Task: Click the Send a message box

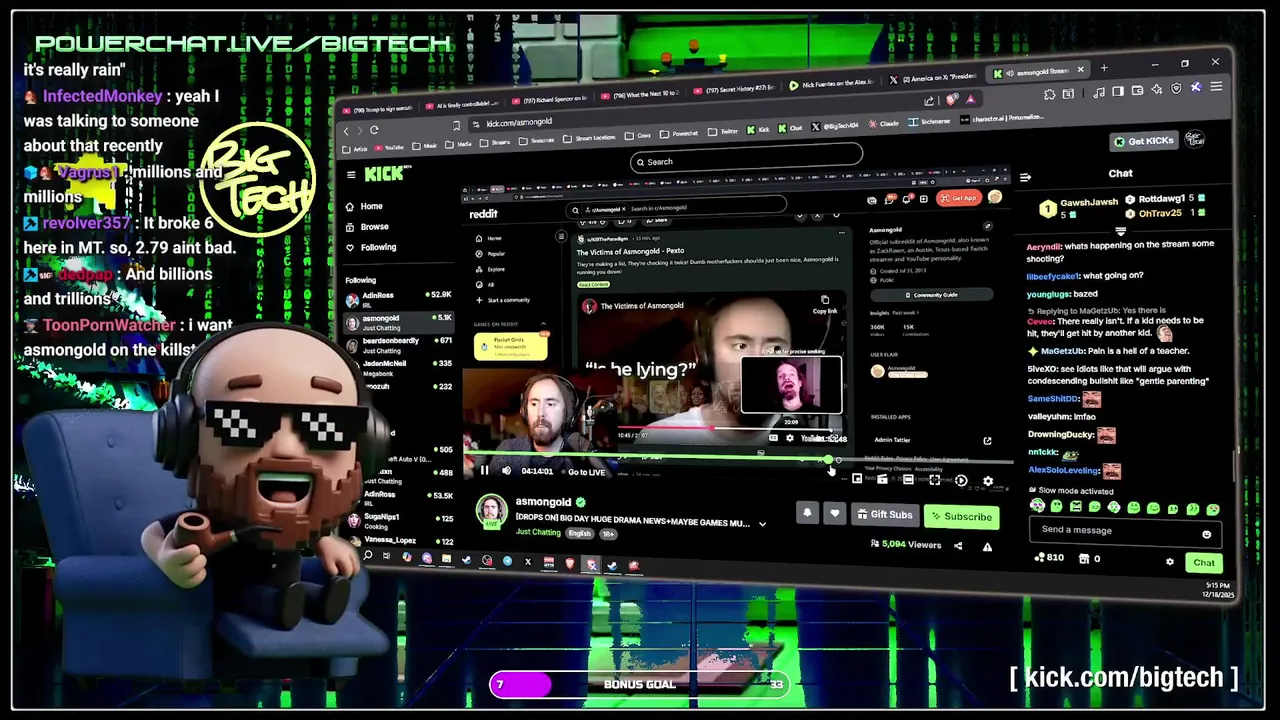Action: click(1125, 531)
